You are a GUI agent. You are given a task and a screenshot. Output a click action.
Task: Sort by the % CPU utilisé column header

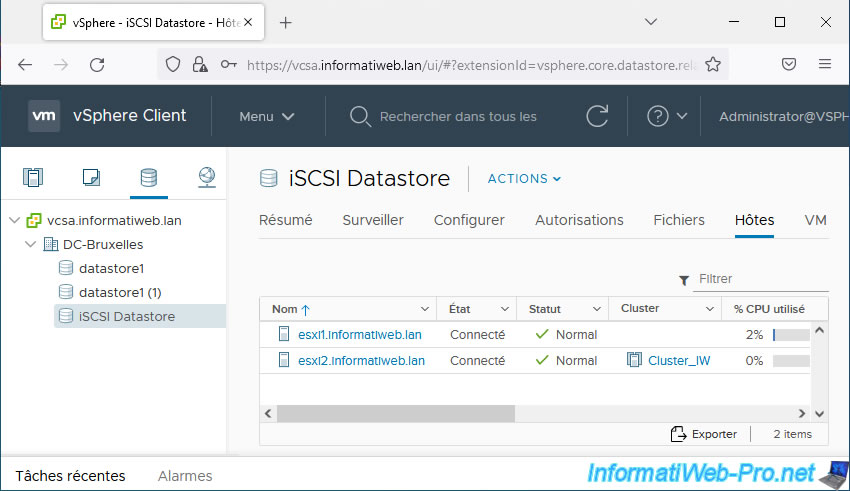tap(769, 309)
